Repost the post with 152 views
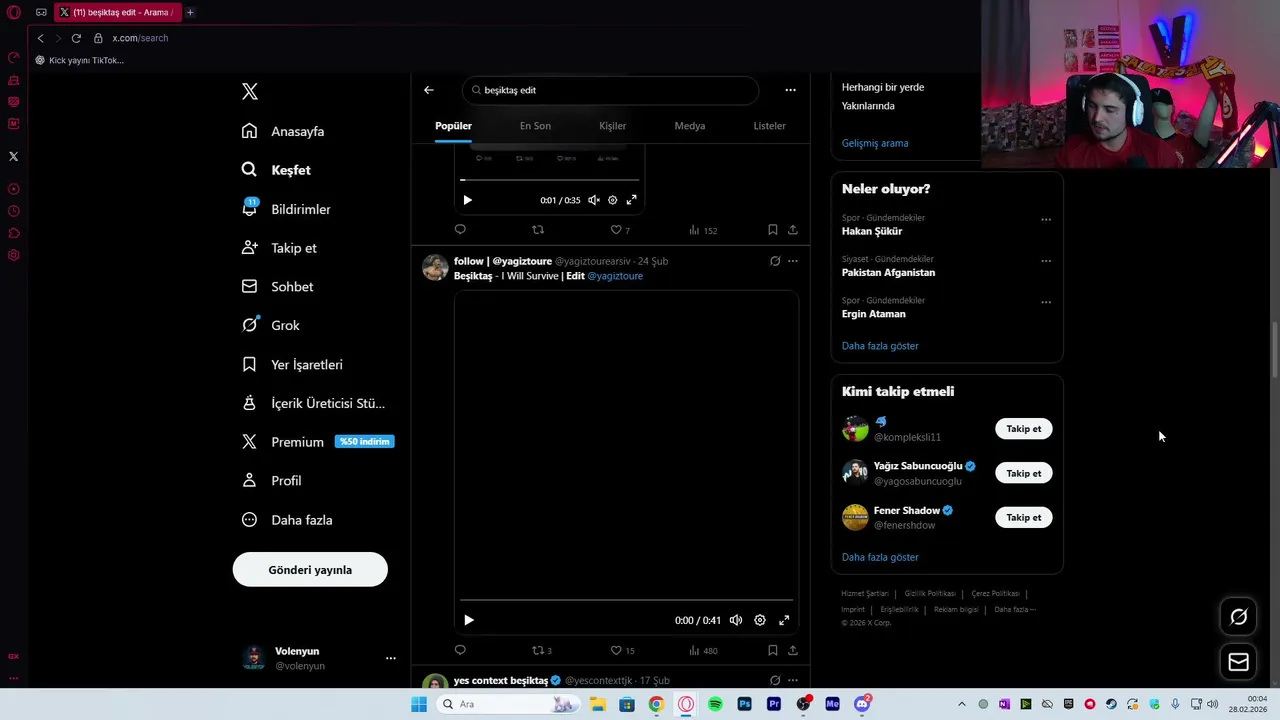Screen dimensions: 1280x720 click(x=538, y=230)
